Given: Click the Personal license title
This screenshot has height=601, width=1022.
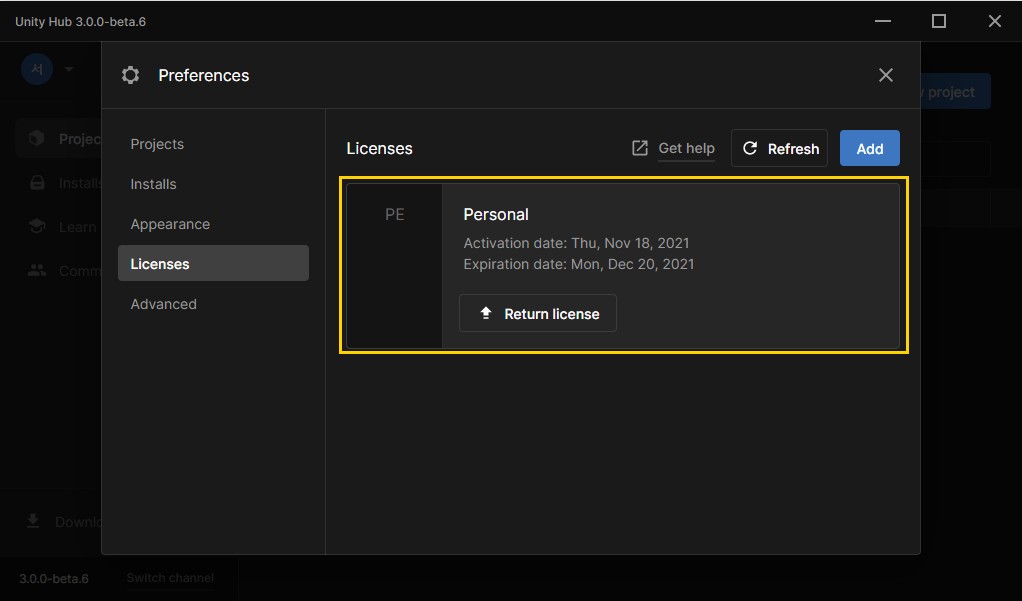Looking at the screenshot, I should (x=496, y=214).
